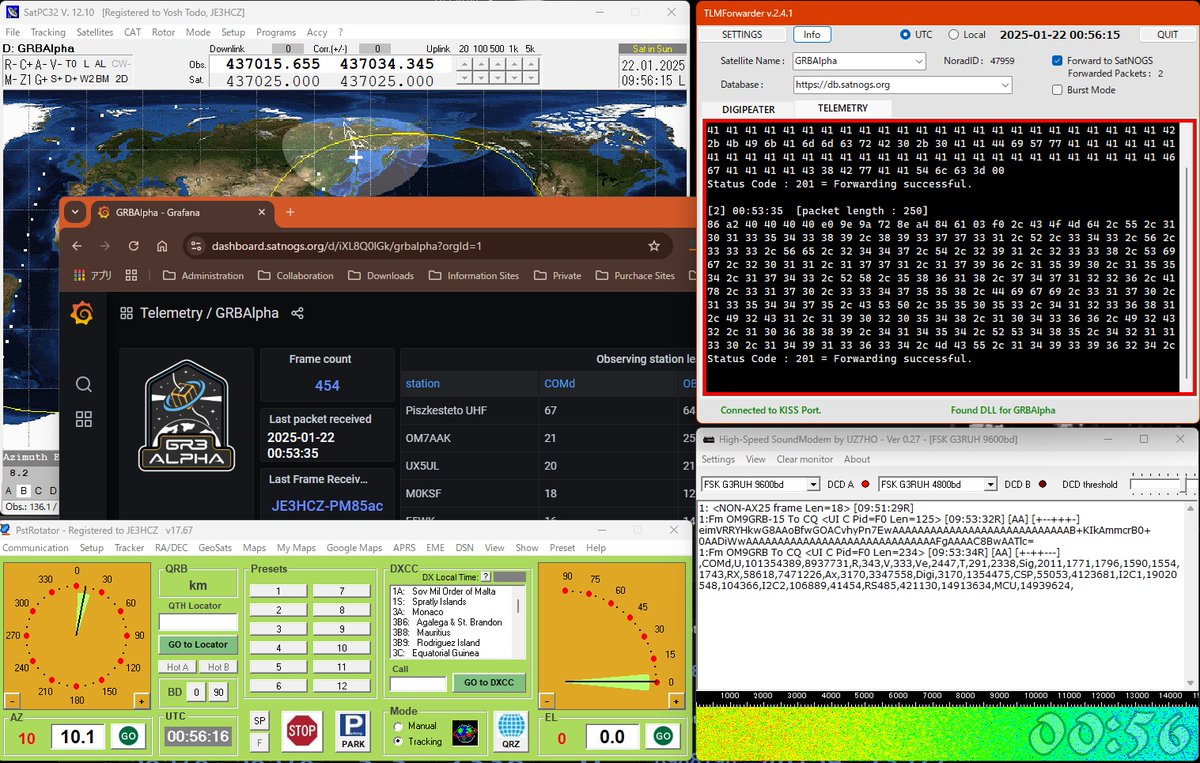Click the GO to Locator button

[198, 645]
